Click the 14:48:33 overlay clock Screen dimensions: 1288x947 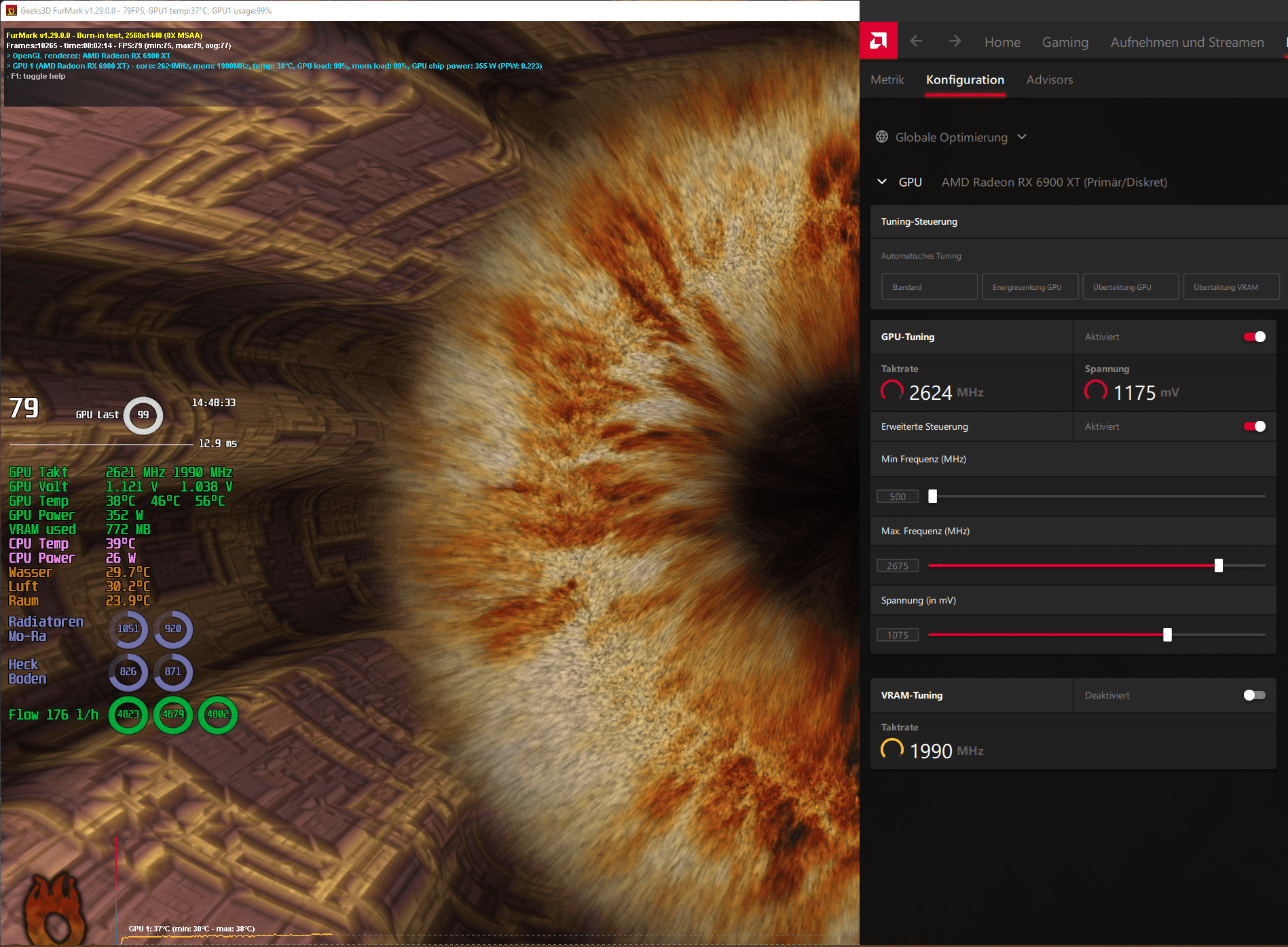point(214,403)
